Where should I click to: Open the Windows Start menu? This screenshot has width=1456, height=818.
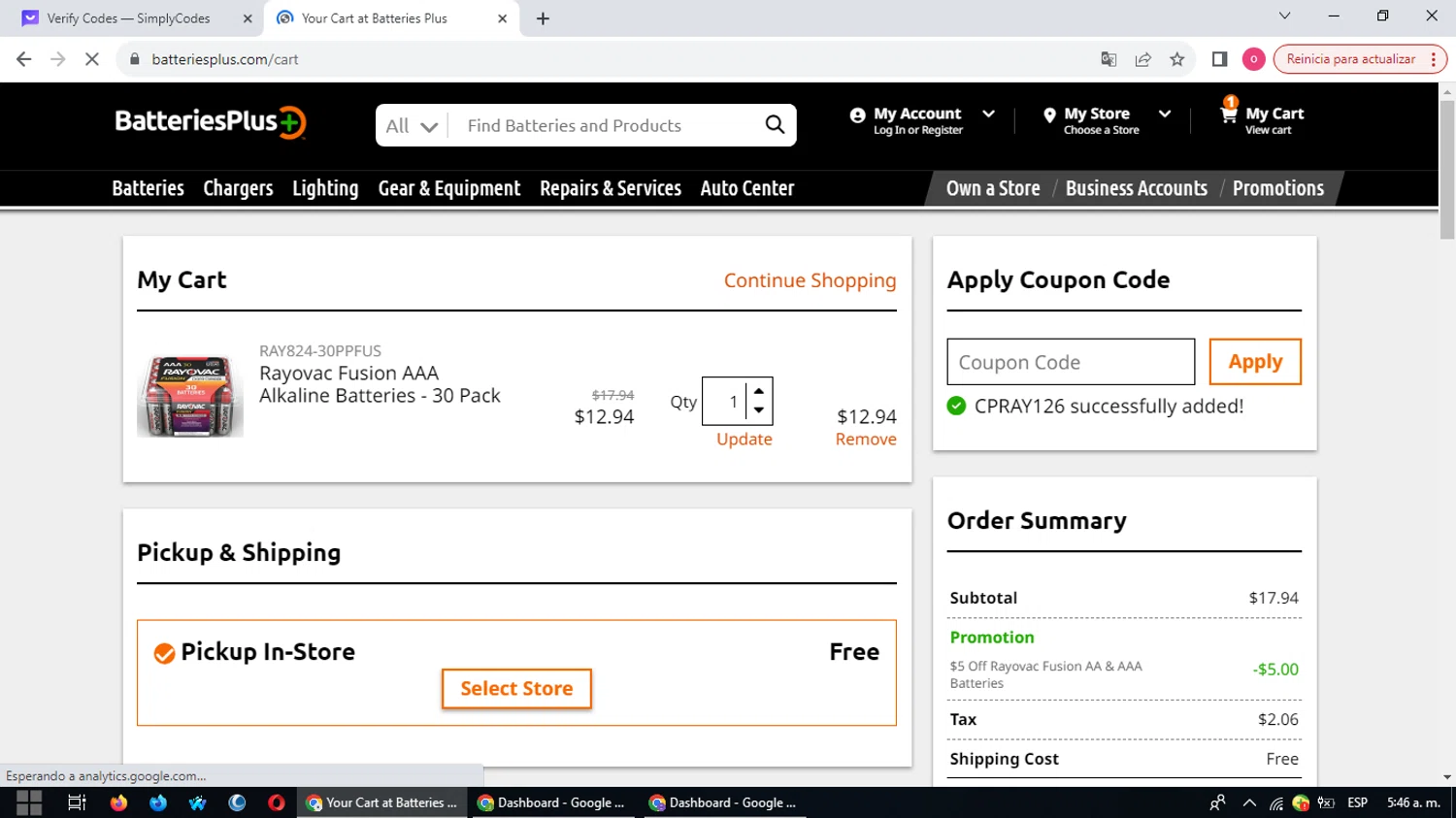coord(29,802)
